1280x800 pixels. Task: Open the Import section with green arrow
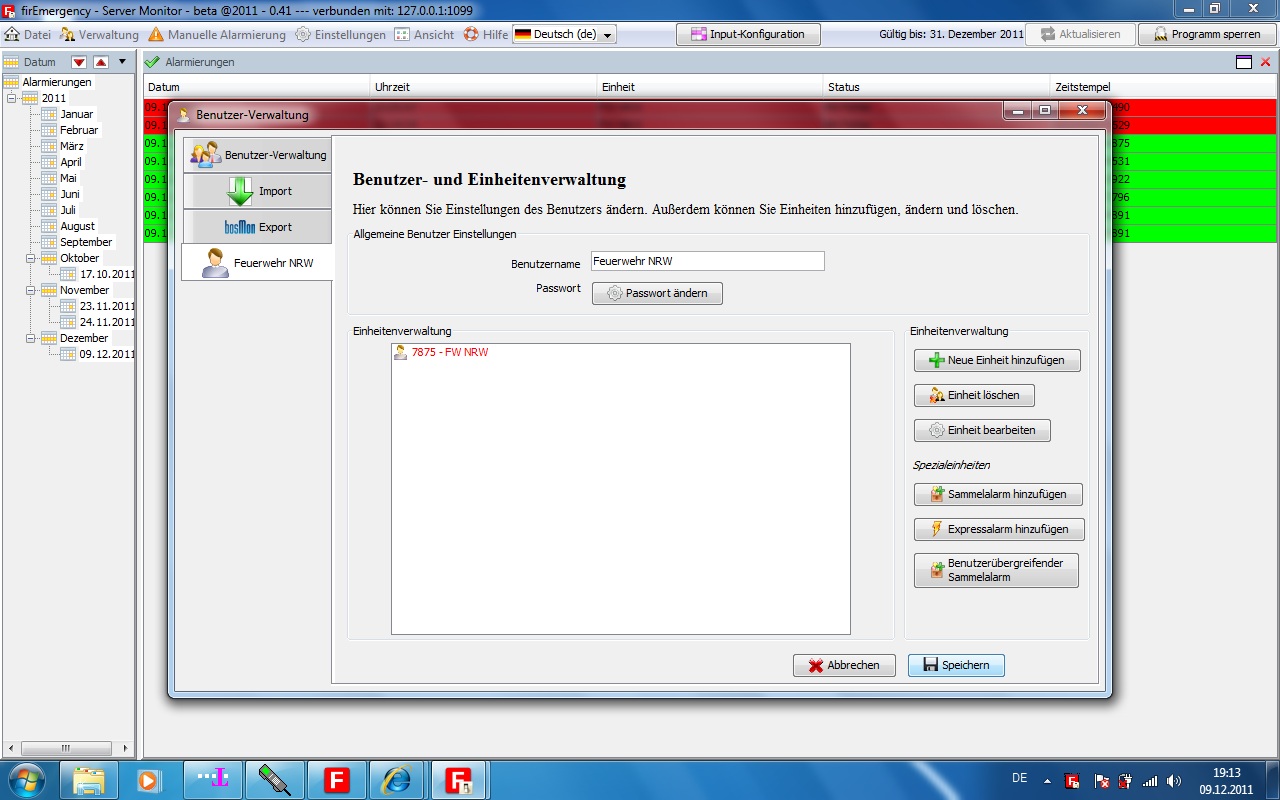257,191
